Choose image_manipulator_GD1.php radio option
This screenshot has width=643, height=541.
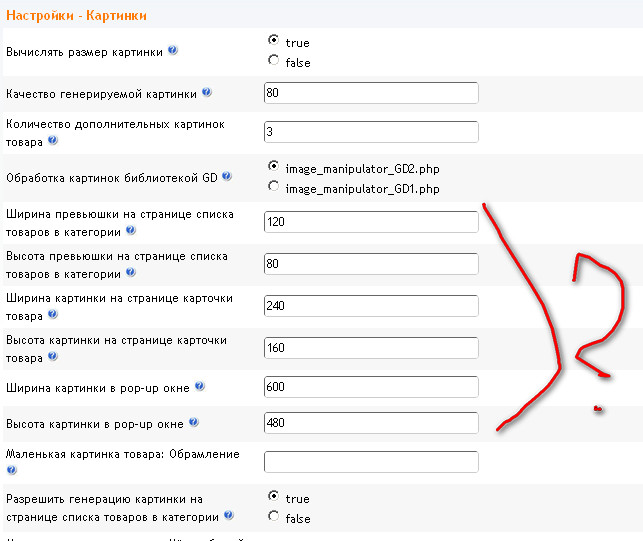(274, 187)
